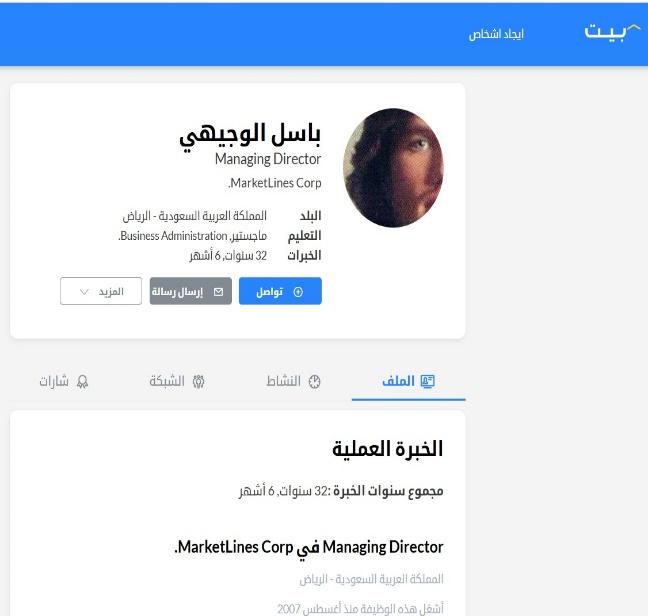
Task: Click the blue تواصل connect button
Action: tap(280, 291)
